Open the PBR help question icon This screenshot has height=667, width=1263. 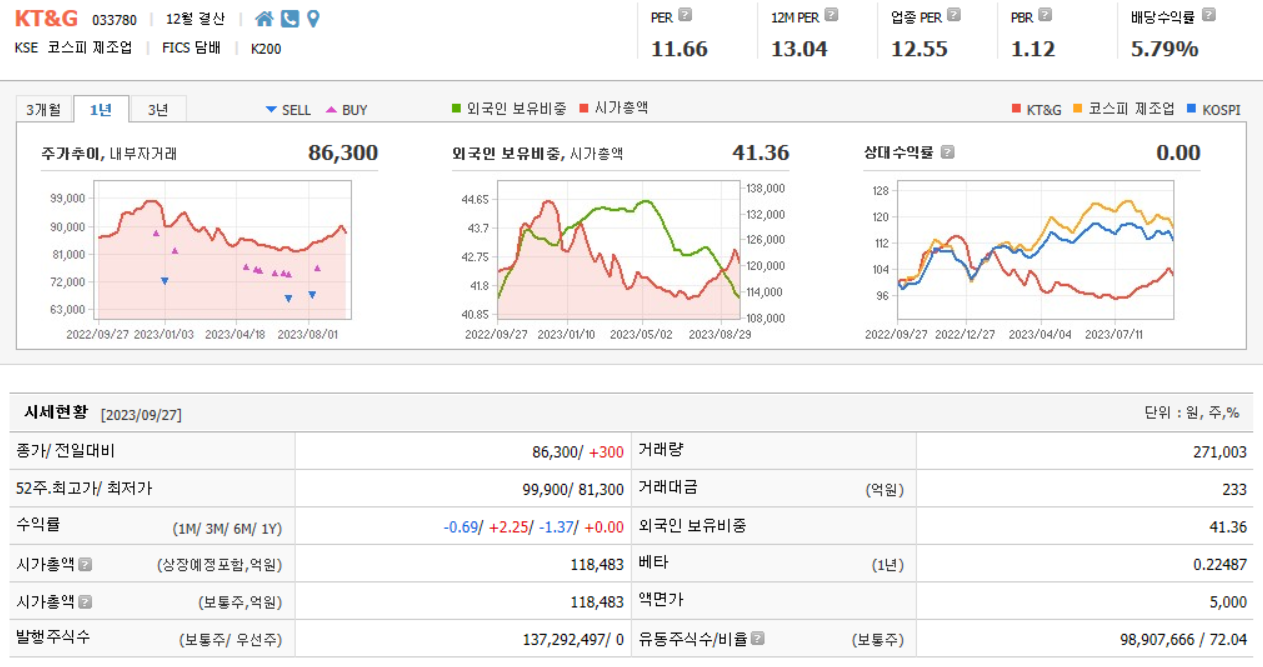1045,15
